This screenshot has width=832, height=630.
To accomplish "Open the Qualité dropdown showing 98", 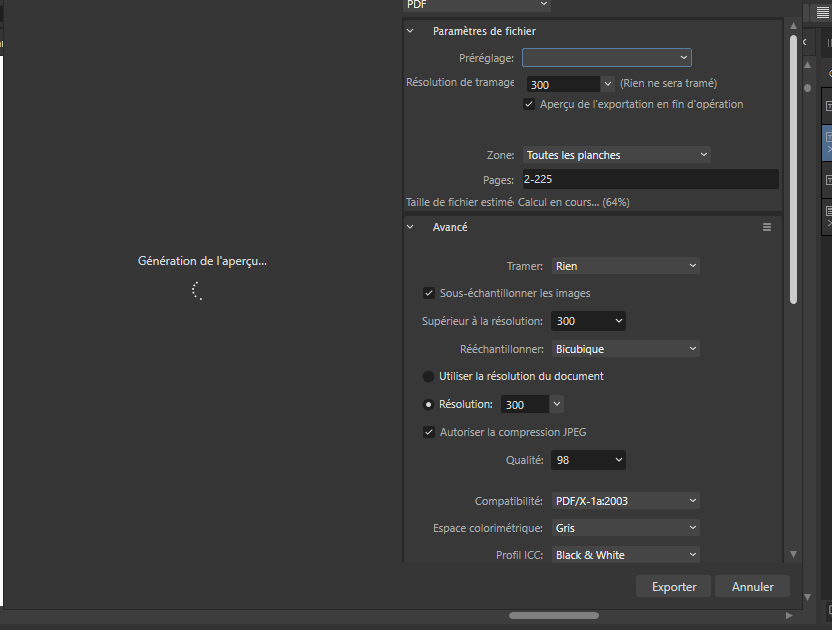I will click(x=588, y=460).
